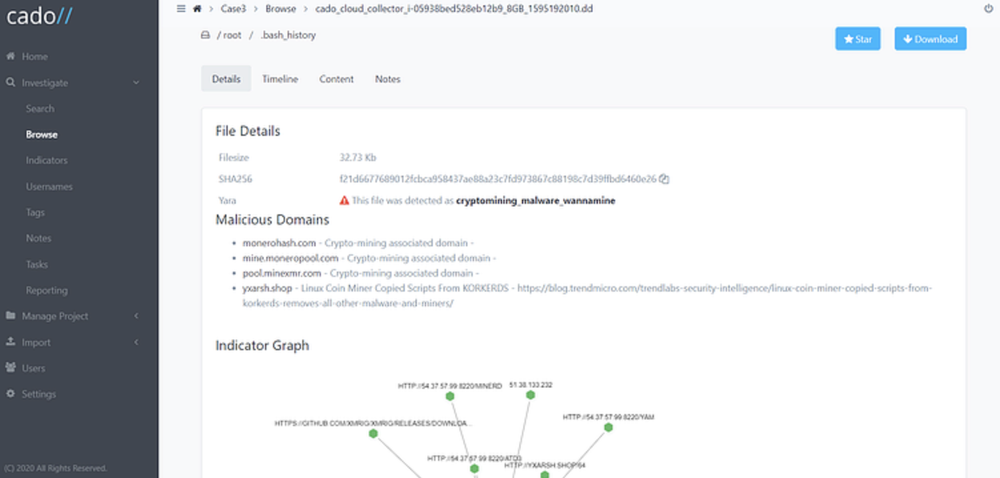
Task: Download the .bash_history file
Action: click(x=930, y=39)
